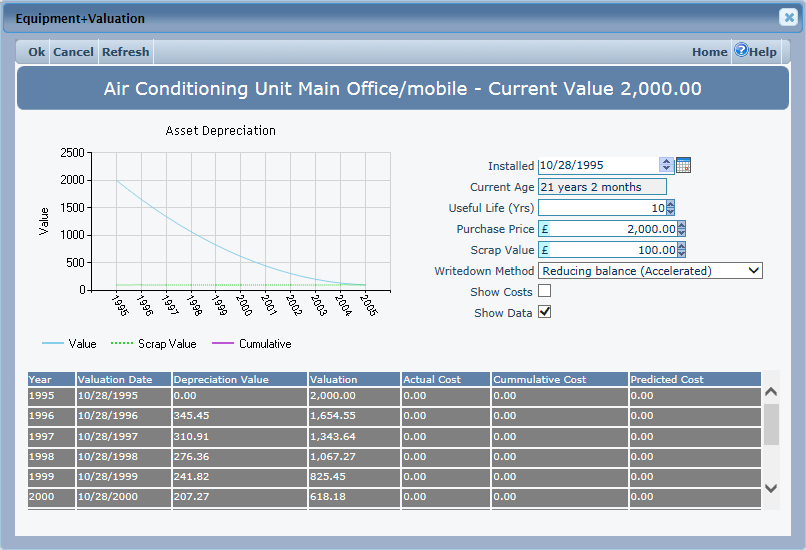806x550 pixels.
Task: Open the Writedown Method dropdown
Action: [x=650, y=271]
